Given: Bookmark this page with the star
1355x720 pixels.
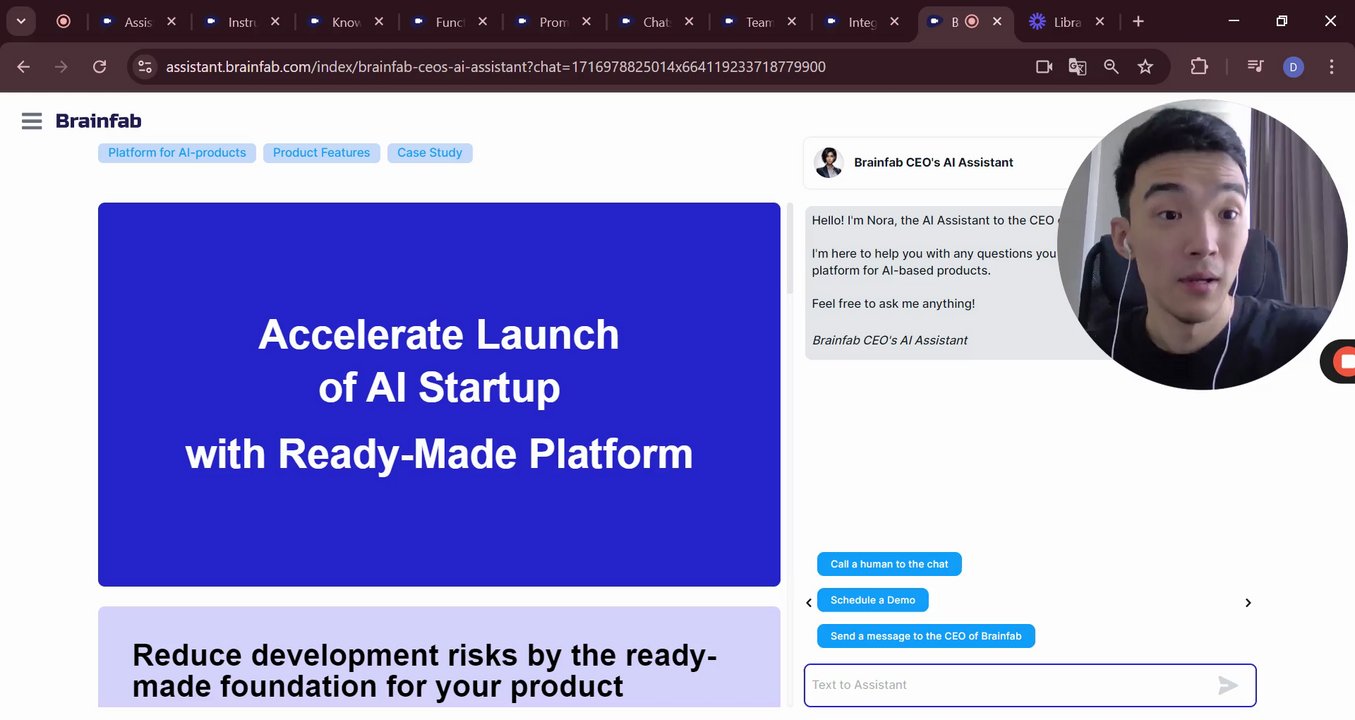Looking at the screenshot, I should (x=1145, y=67).
